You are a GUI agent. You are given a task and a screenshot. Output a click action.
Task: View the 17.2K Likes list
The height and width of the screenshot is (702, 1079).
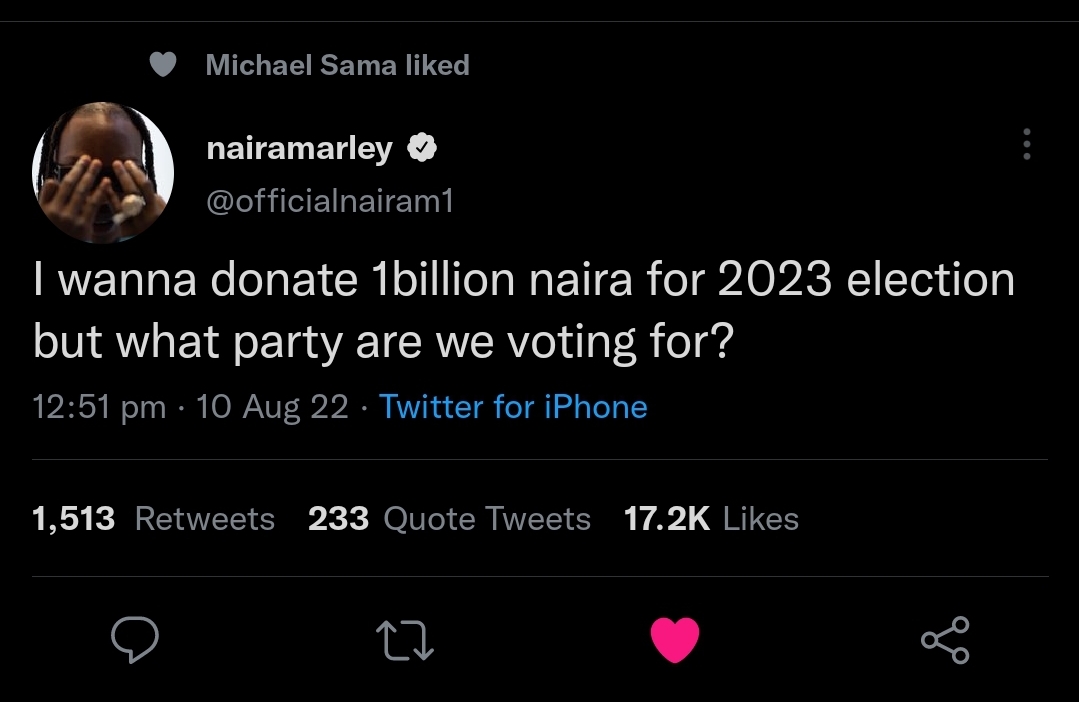[710, 519]
